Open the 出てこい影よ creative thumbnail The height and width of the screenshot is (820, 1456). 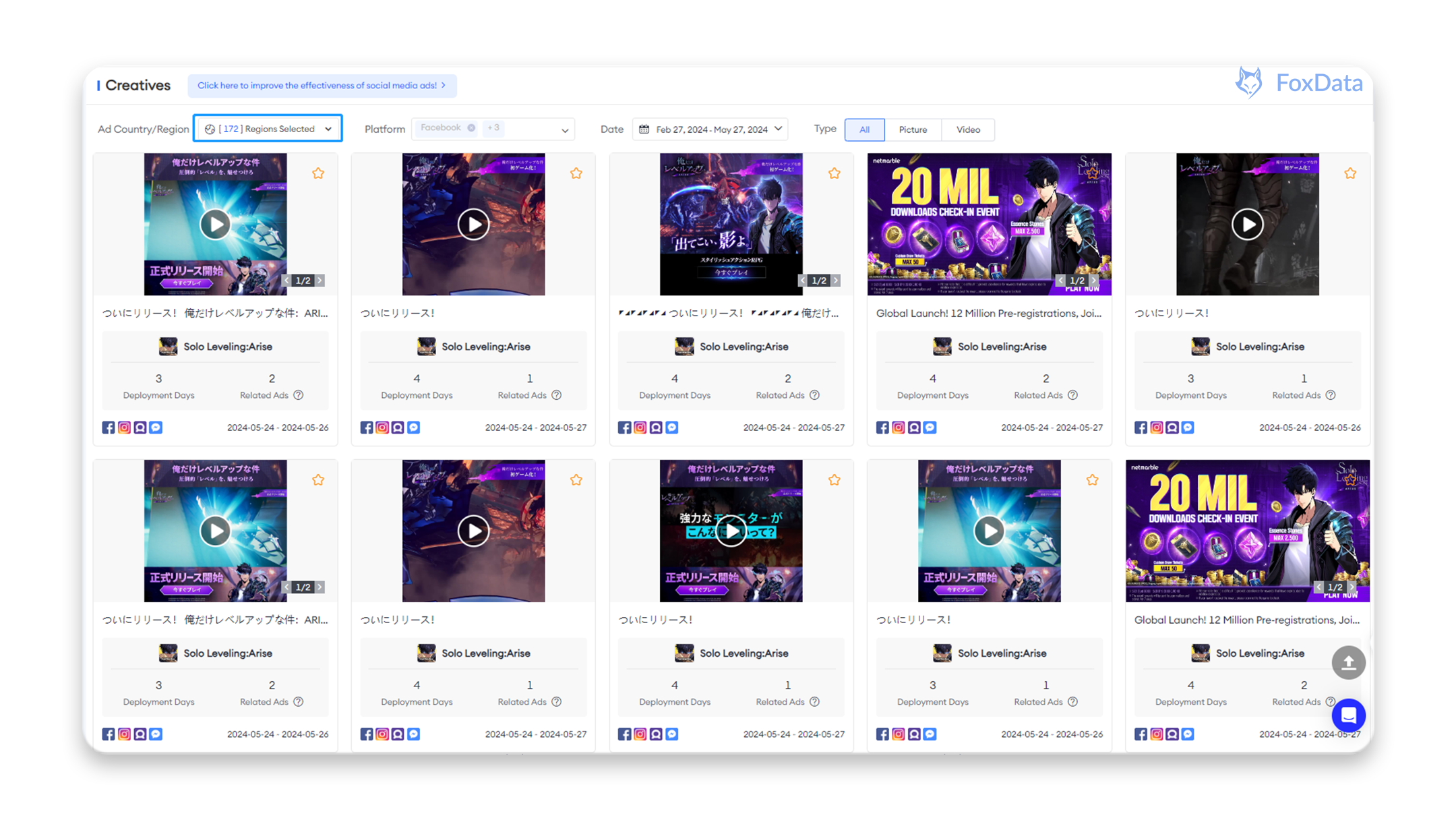tap(731, 224)
